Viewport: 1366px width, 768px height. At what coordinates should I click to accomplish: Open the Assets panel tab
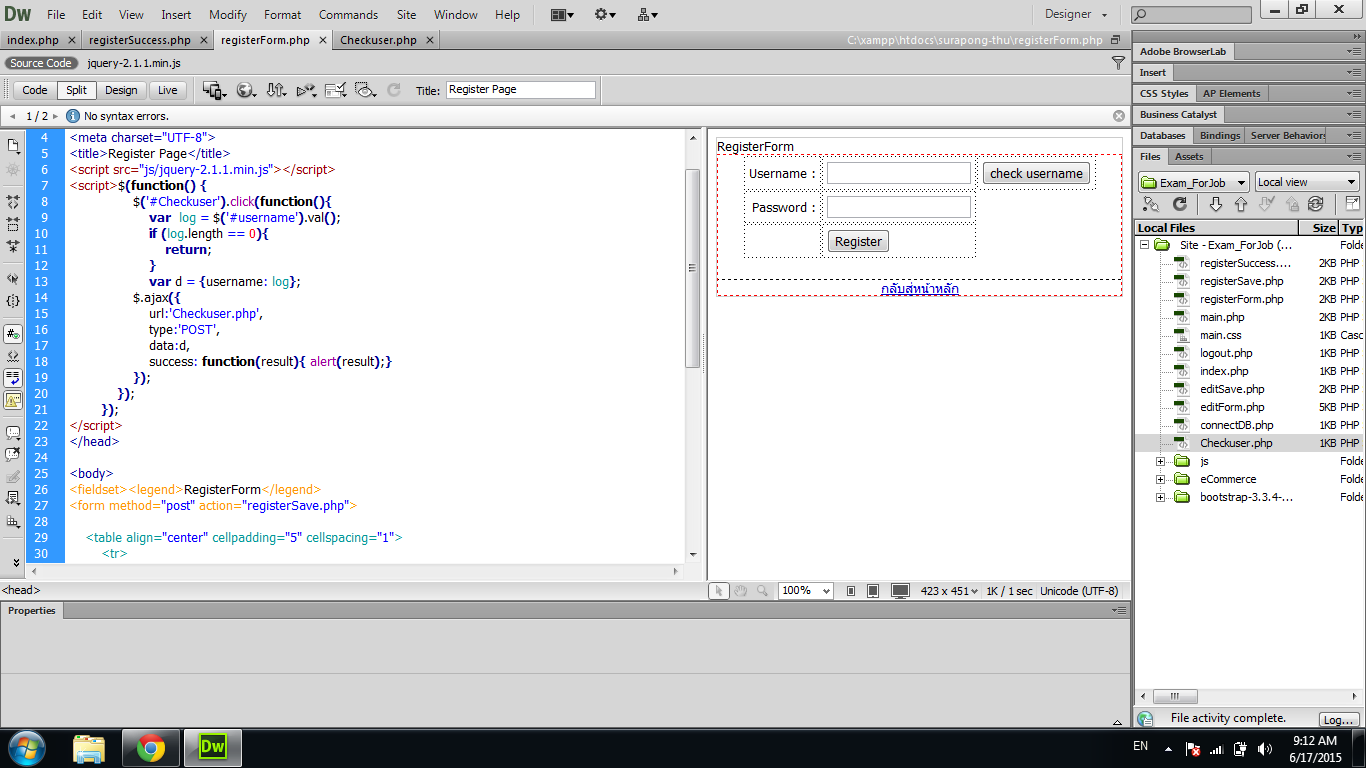[x=1189, y=156]
